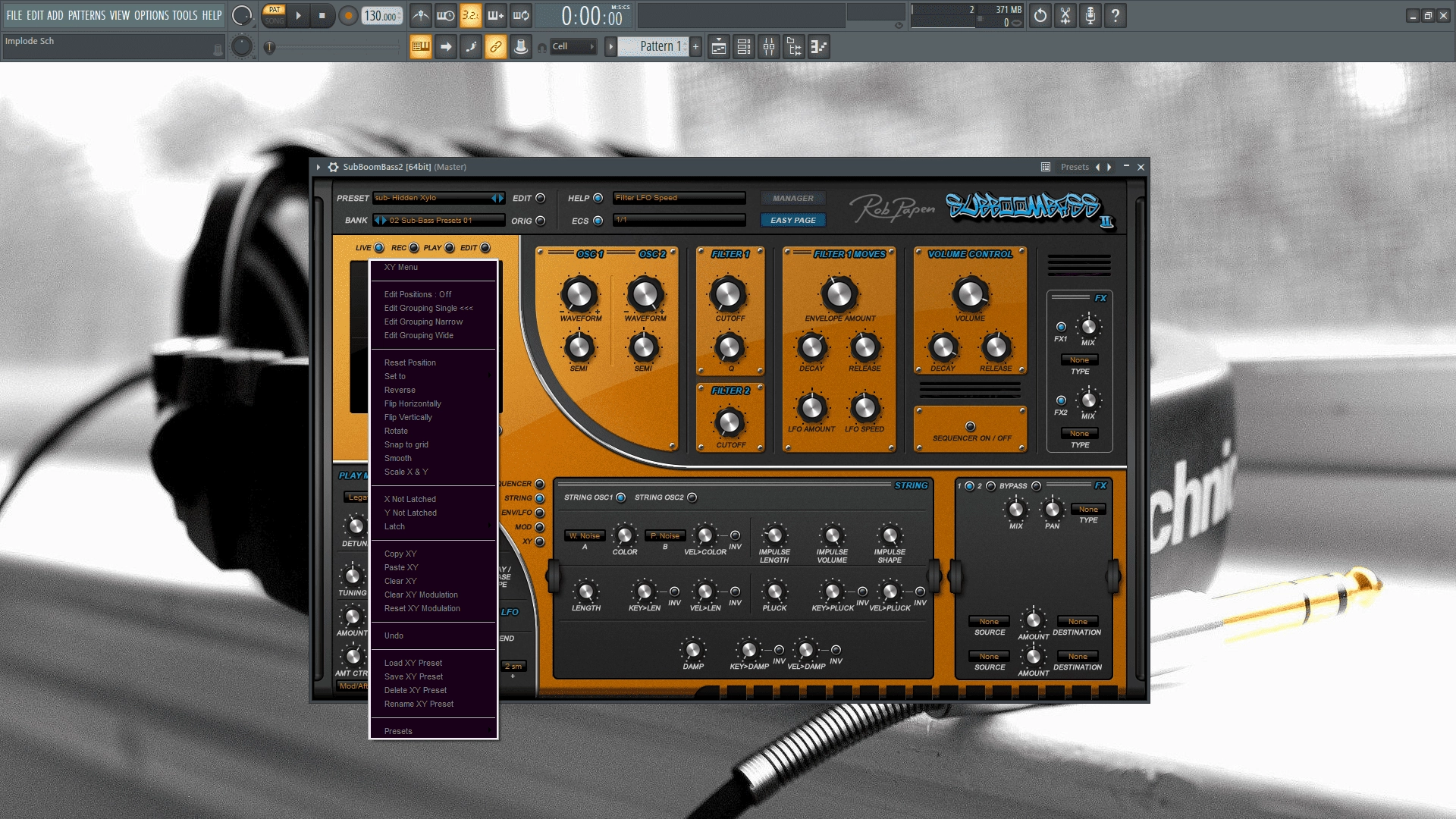Enable the ORIG radio button
The image size is (1456, 819).
tap(541, 221)
